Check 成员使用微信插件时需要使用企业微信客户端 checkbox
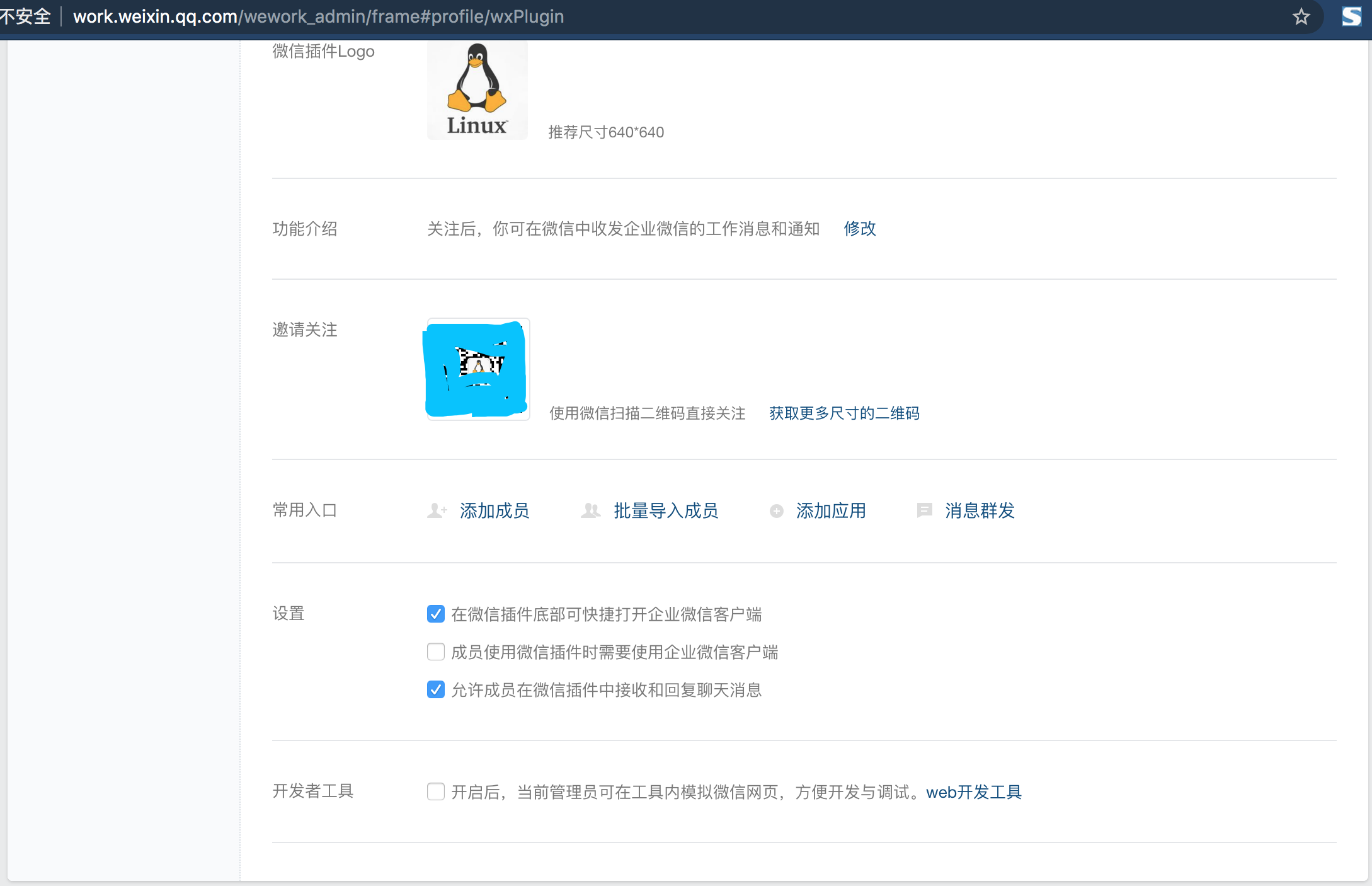 click(436, 652)
